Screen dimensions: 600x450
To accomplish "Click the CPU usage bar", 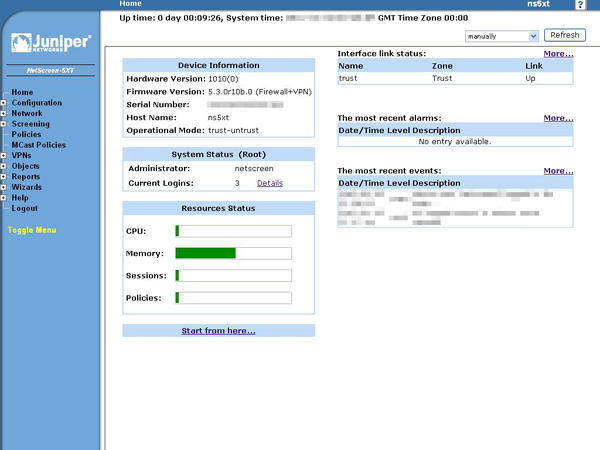I will [x=233, y=231].
